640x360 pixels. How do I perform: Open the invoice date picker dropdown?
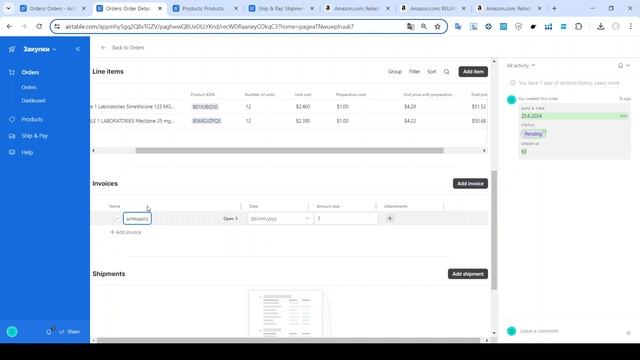307,218
